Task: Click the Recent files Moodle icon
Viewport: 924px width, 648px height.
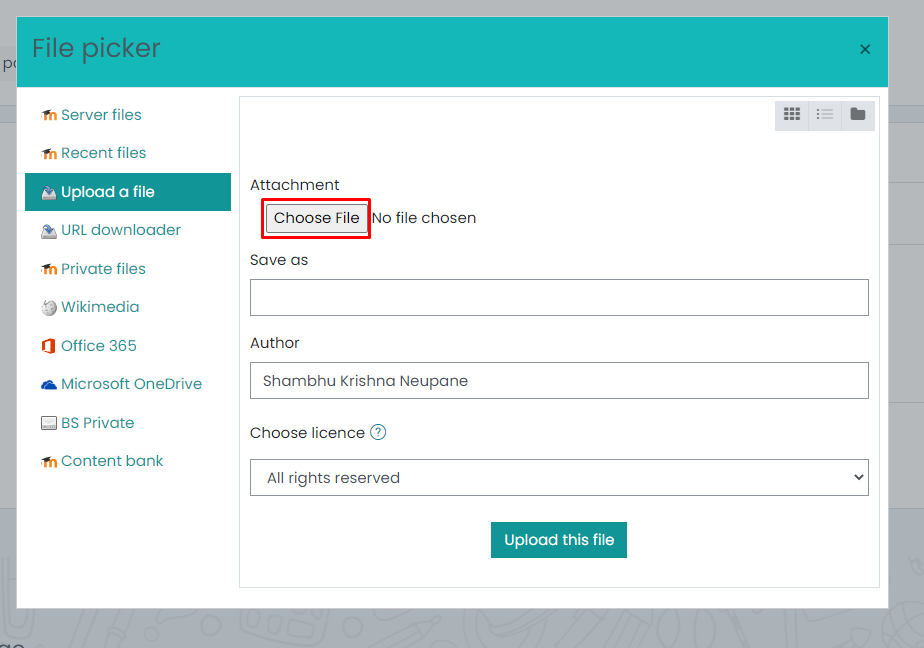Action: click(x=49, y=154)
